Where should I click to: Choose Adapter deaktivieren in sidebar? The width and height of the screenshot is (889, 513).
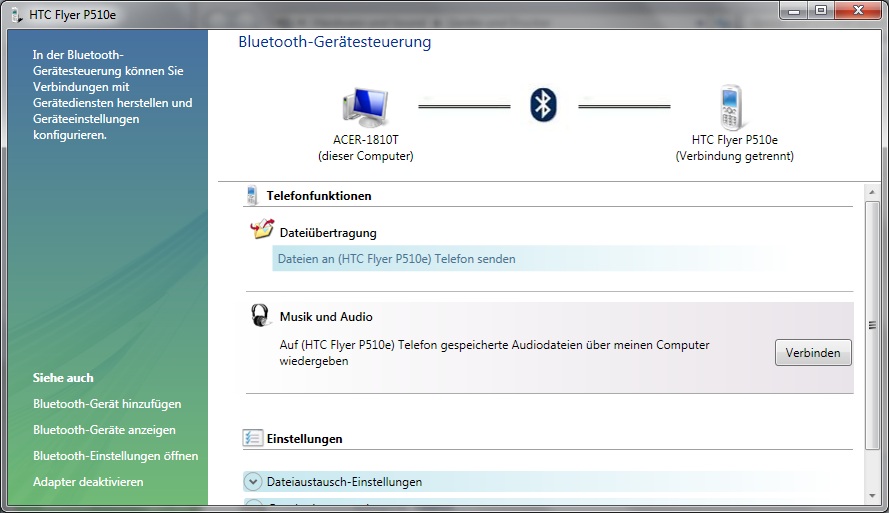88,482
